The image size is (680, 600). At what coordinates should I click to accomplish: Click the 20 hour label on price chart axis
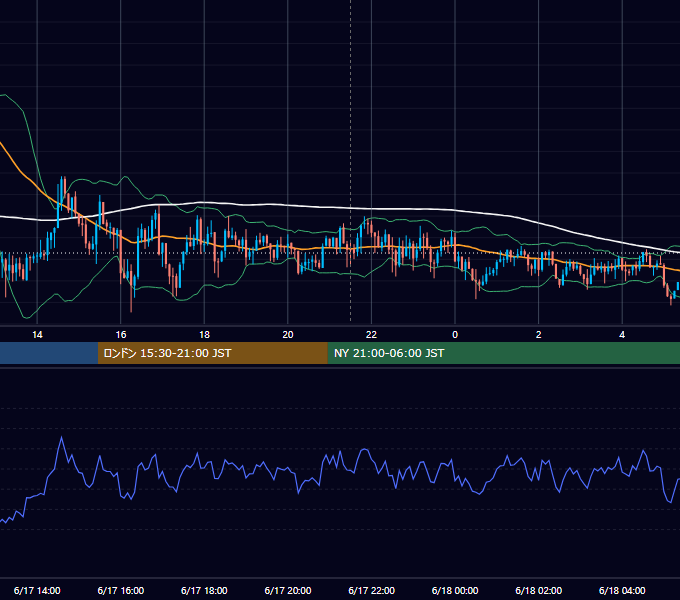(288, 335)
